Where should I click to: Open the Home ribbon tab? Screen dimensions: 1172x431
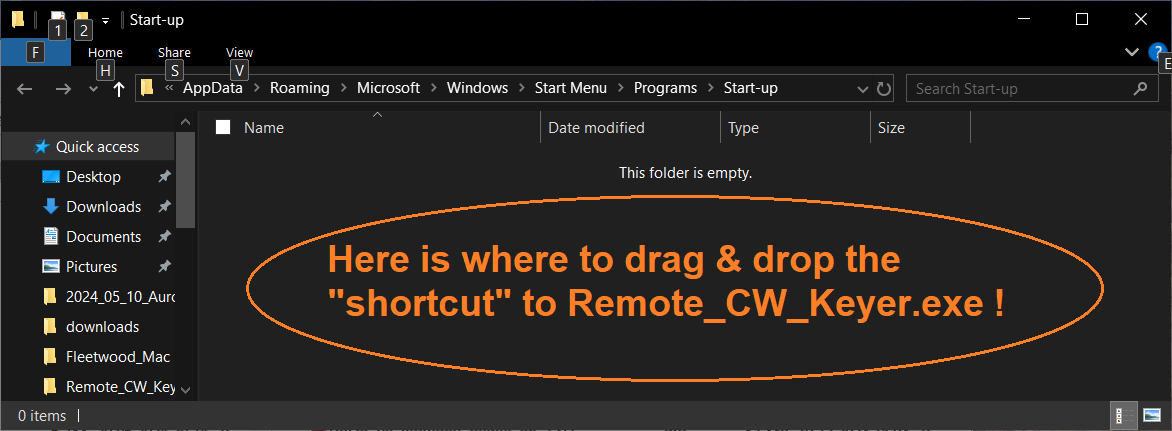coord(105,52)
